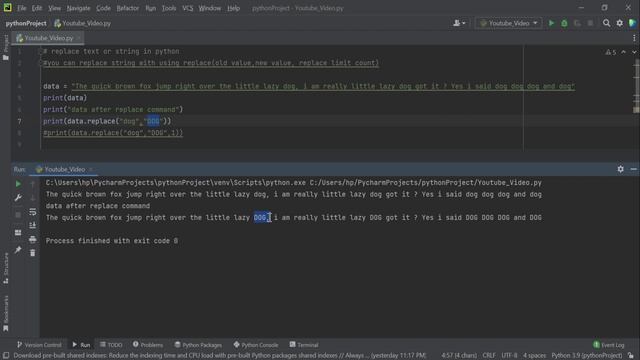The width and height of the screenshot is (640, 360).
Task: Open the VCS menu
Action: click(188, 8)
